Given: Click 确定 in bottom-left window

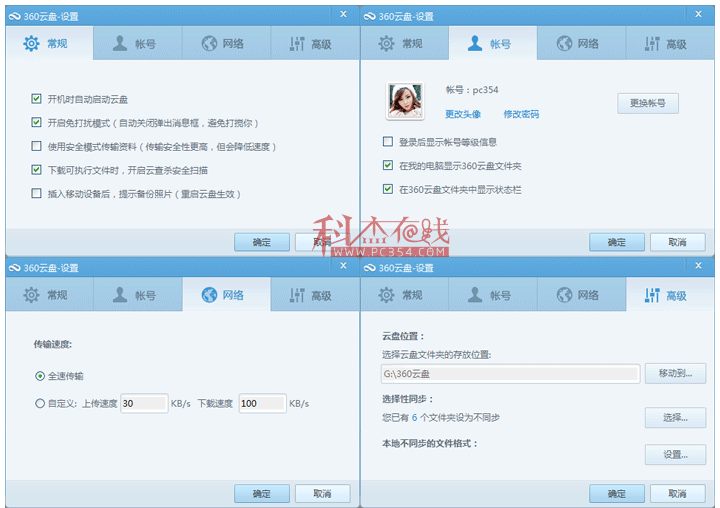Looking at the screenshot, I should coord(262,494).
